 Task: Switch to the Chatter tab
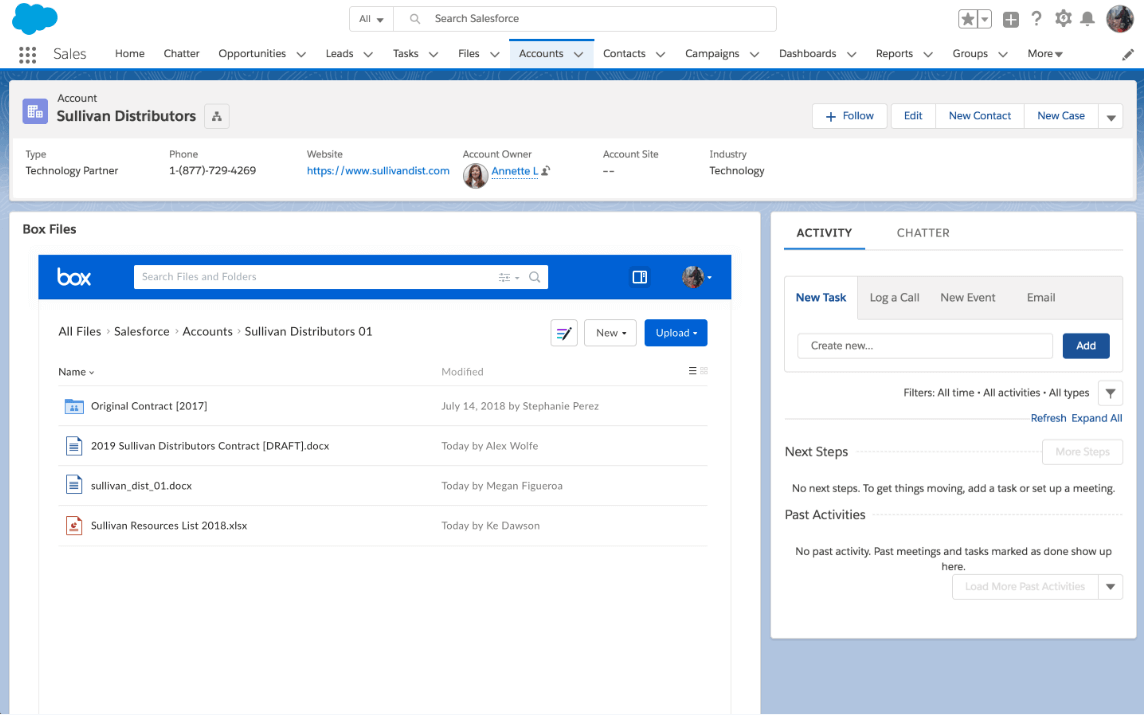922,232
